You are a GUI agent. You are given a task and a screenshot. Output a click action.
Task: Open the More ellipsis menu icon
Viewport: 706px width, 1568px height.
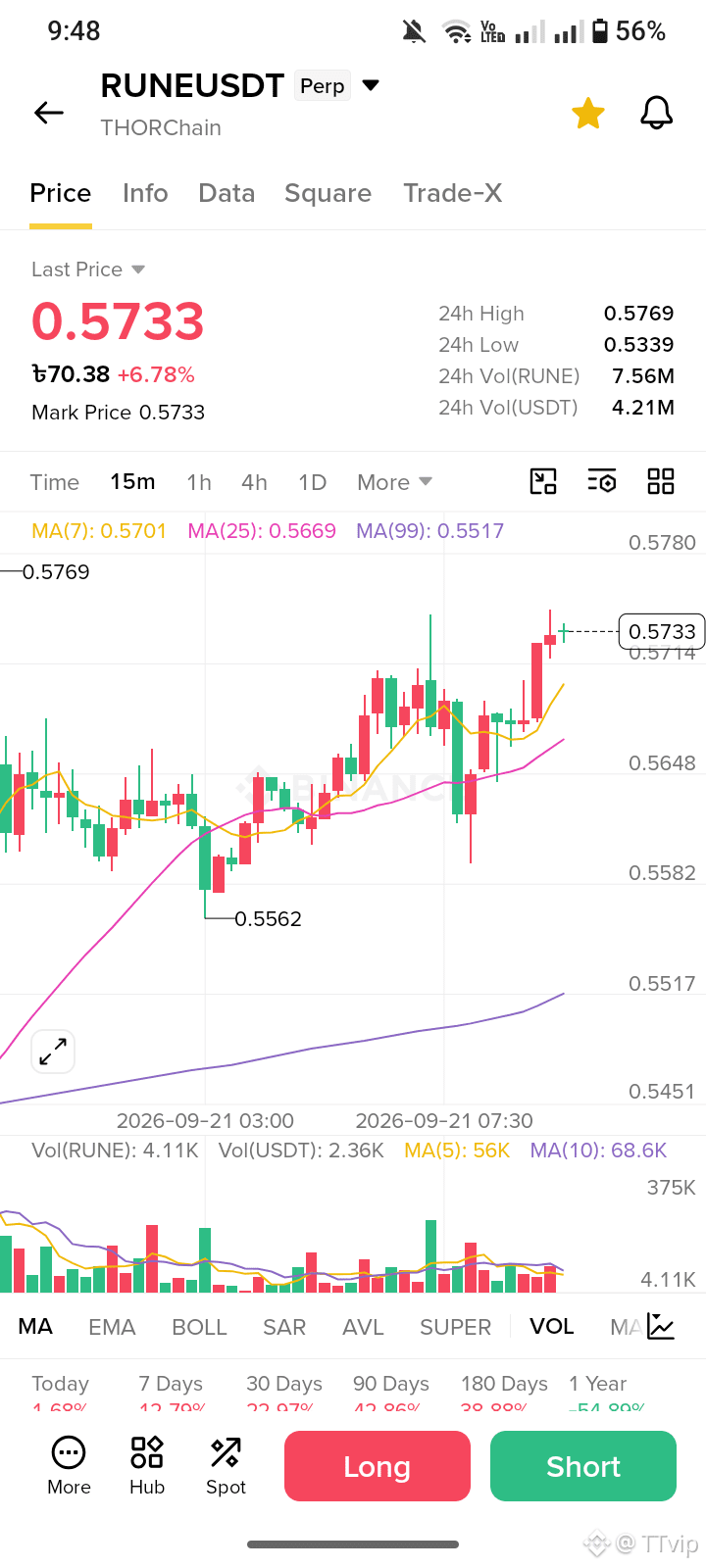click(69, 1466)
